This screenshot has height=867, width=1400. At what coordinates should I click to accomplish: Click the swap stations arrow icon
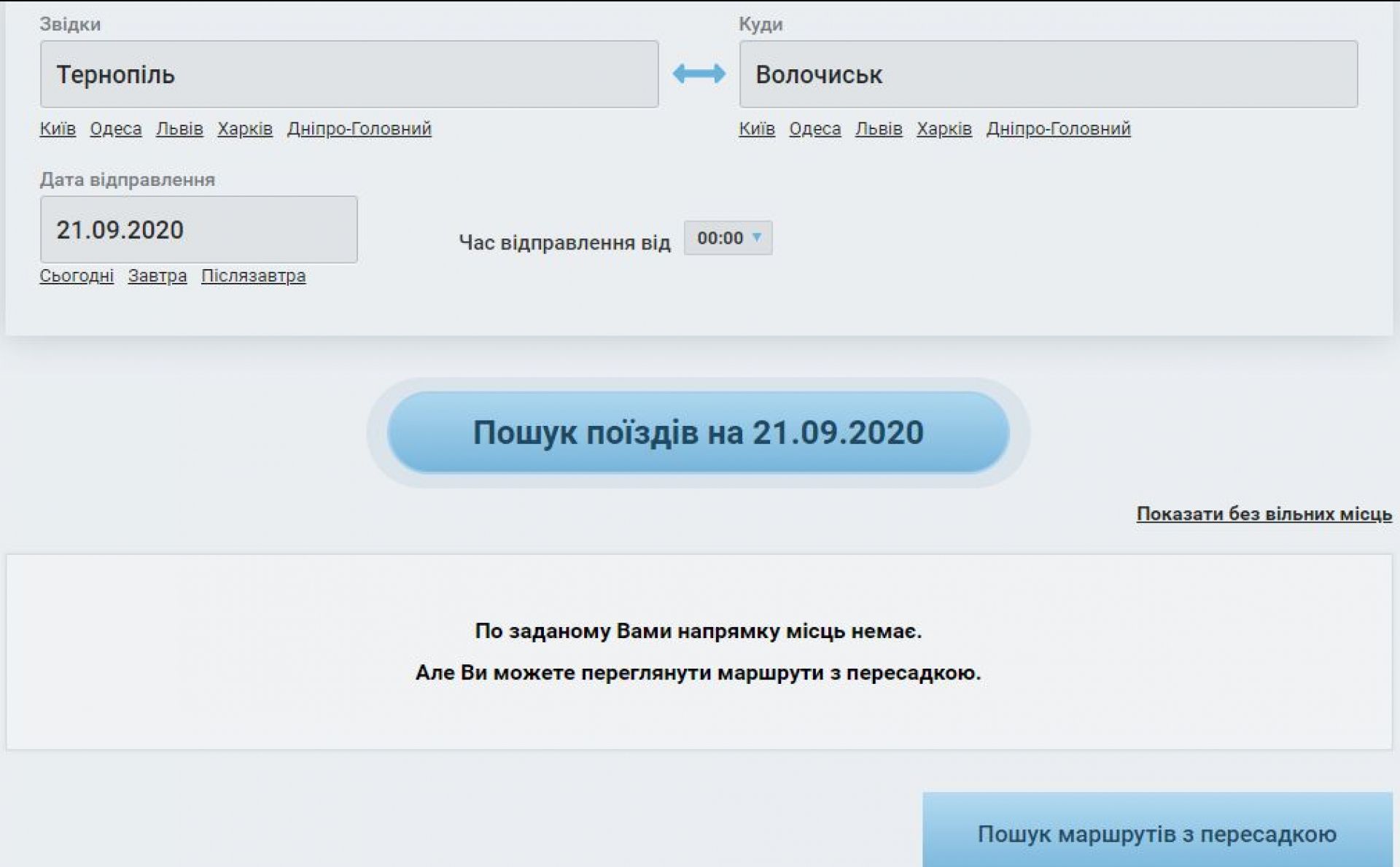pyautogui.click(x=699, y=74)
